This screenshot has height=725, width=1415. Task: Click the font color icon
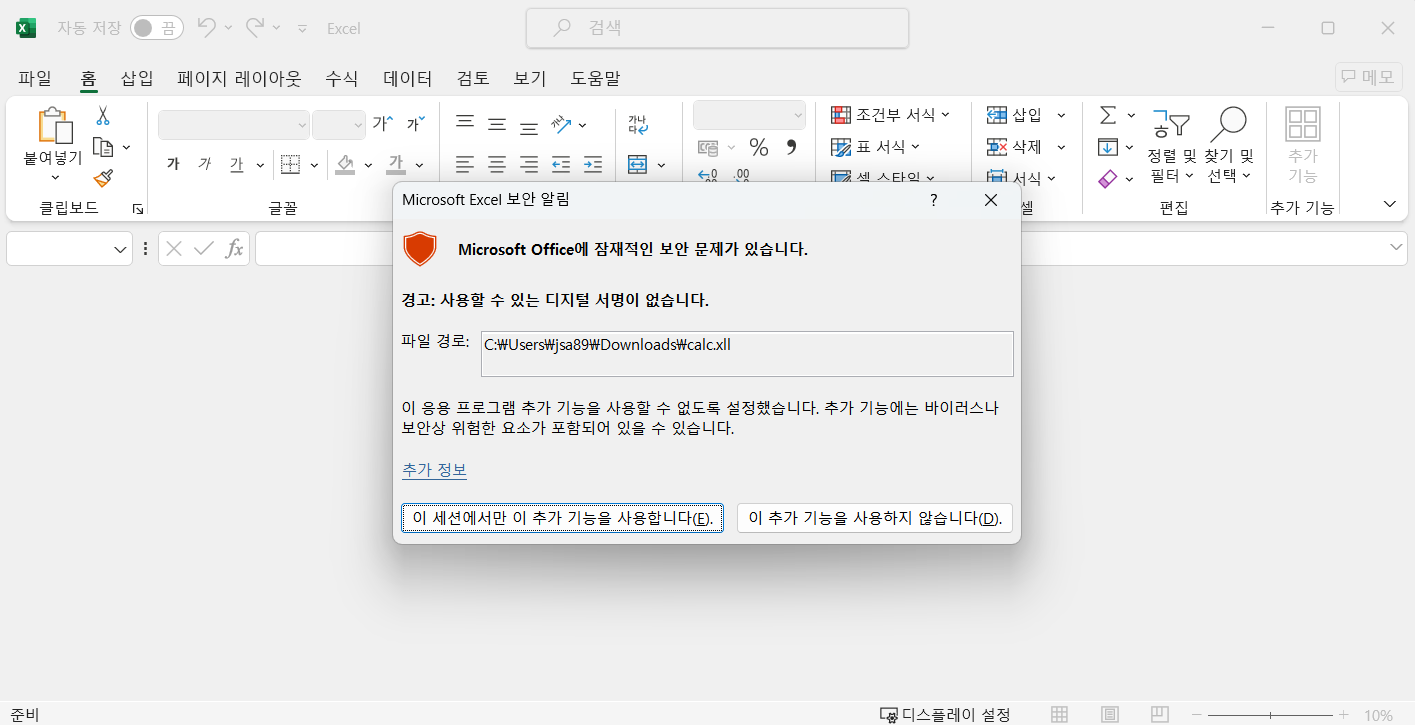point(396,164)
